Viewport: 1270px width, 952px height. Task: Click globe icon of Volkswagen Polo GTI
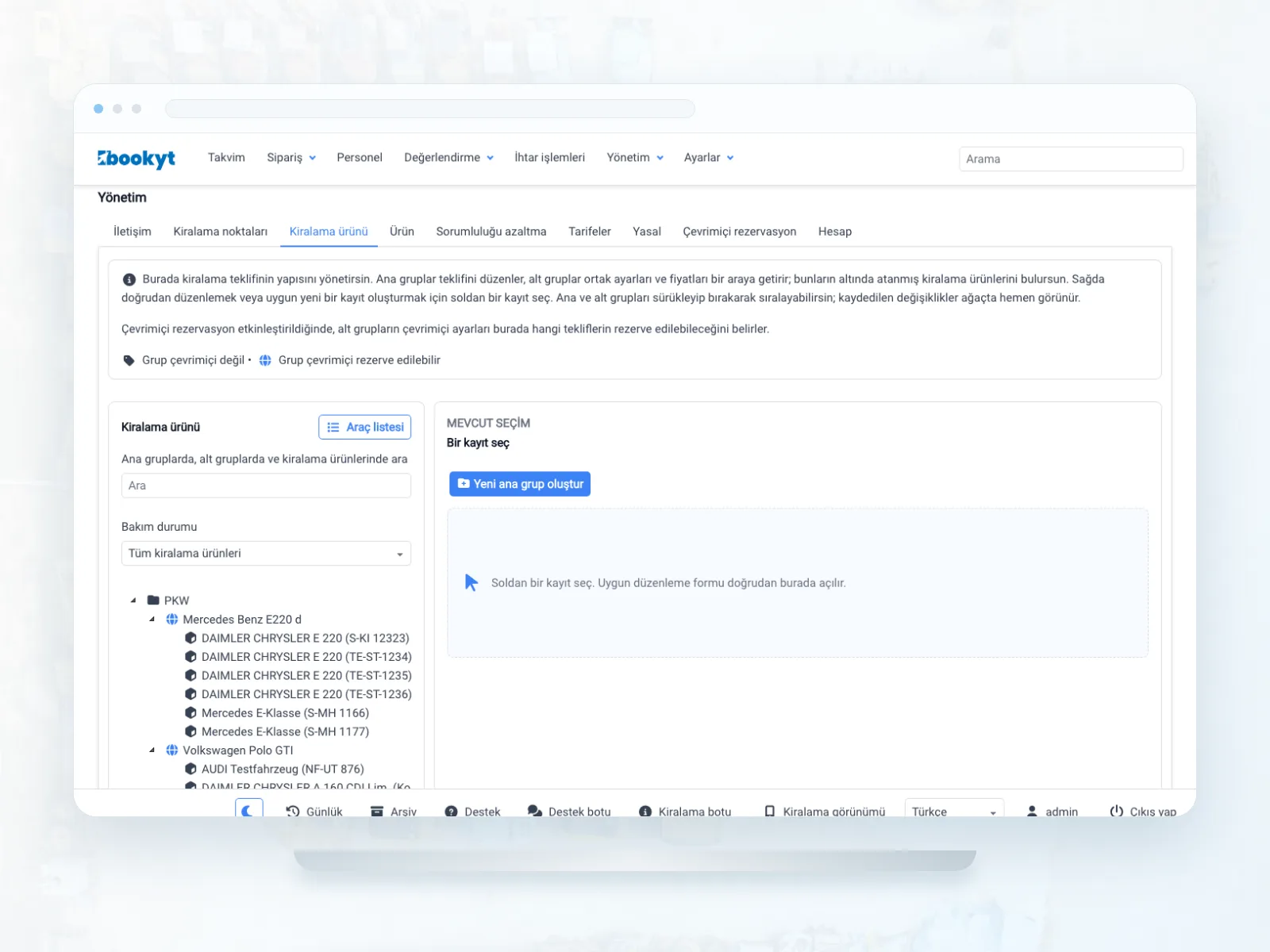pyautogui.click(x=172, y=750)
